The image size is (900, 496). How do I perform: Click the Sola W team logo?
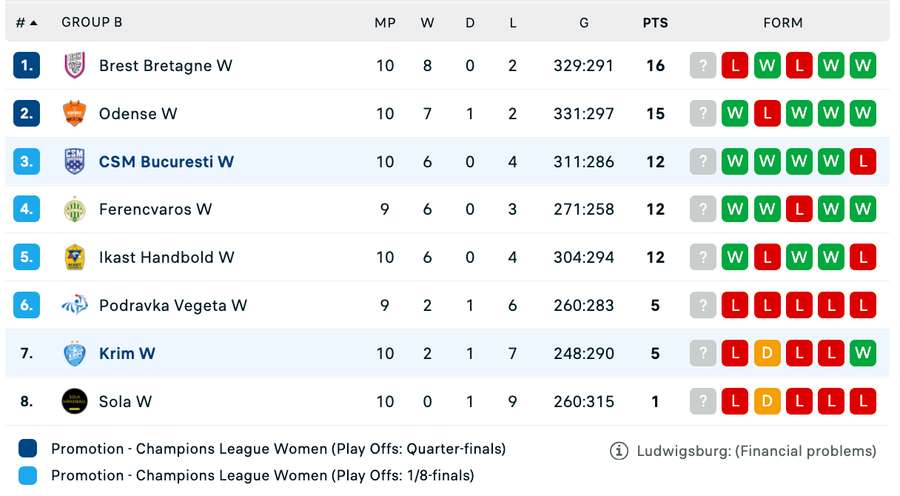tap(74, 402)
